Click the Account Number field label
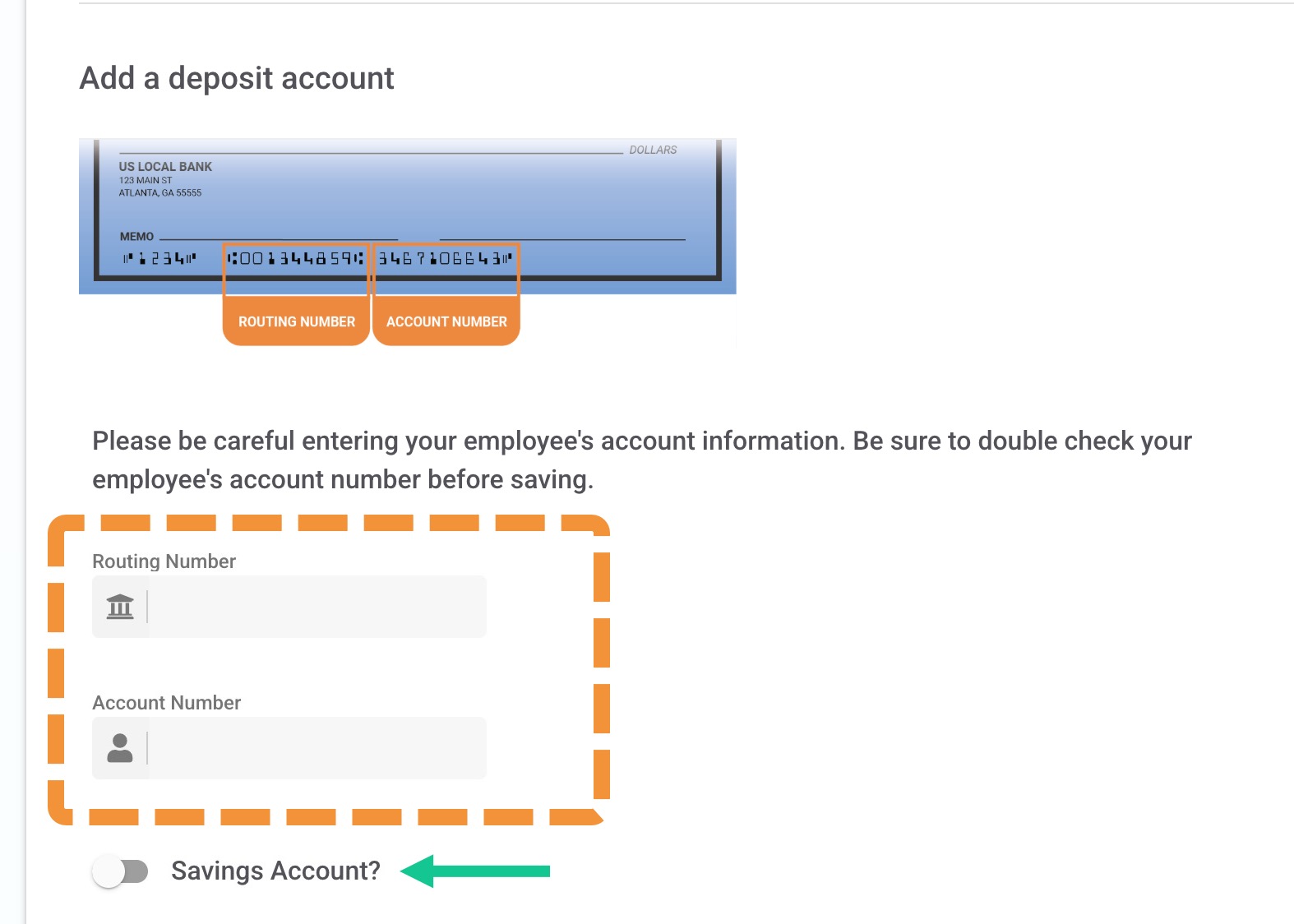The width and height of the screenshot is (1294, 924). (166, 703)
